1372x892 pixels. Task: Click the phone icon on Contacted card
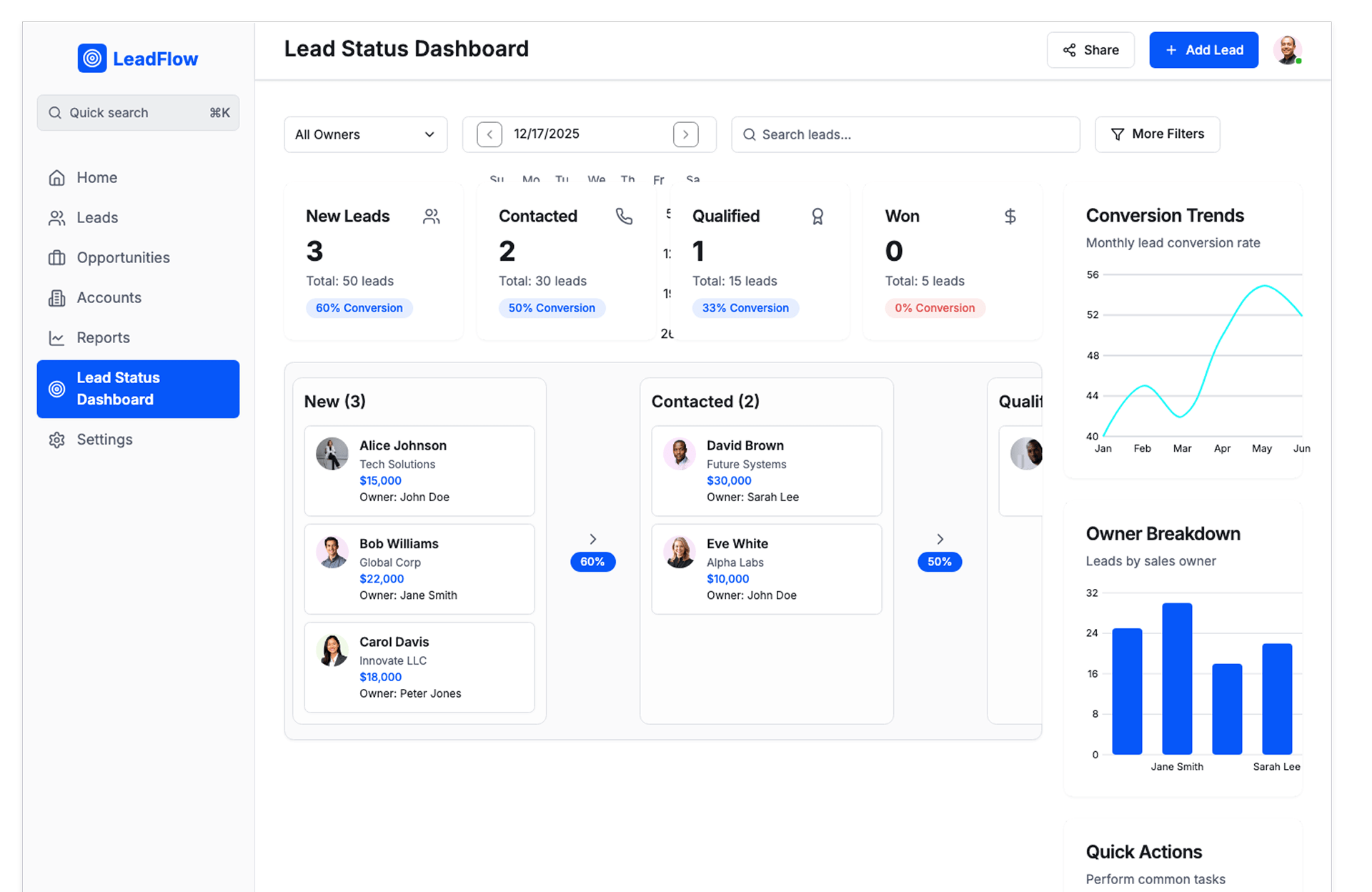pos(624,217)
